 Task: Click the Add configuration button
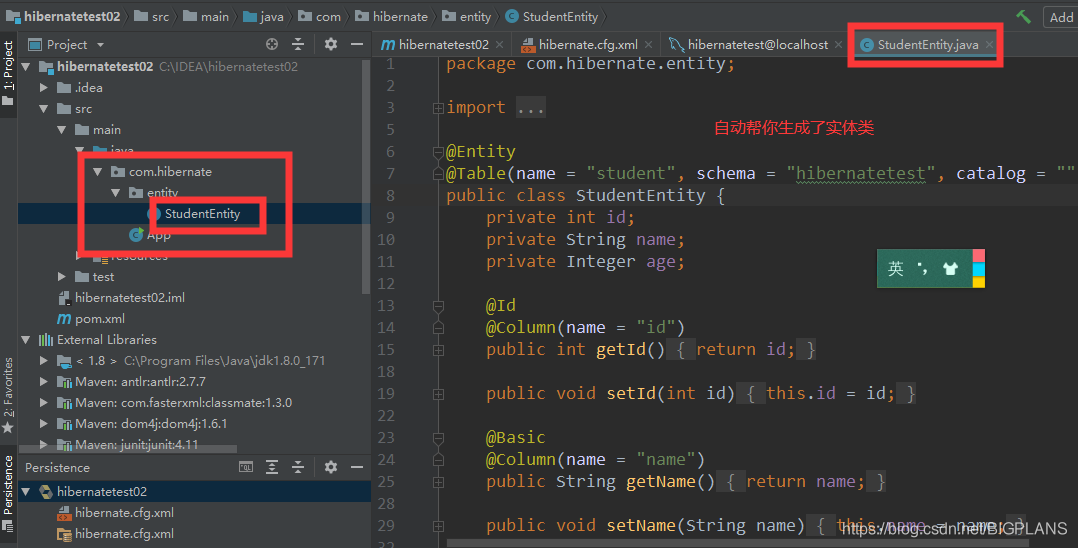(1060, 17)
